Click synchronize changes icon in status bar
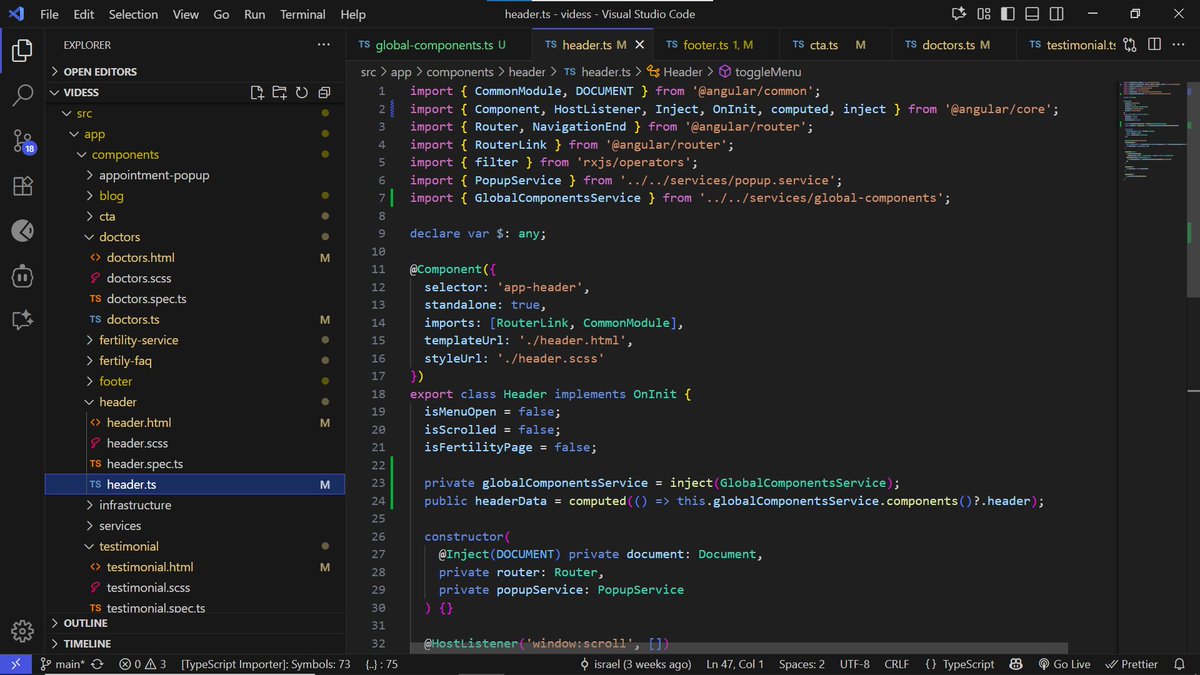Screen dimensions: 1200x675 pos(97,664)
